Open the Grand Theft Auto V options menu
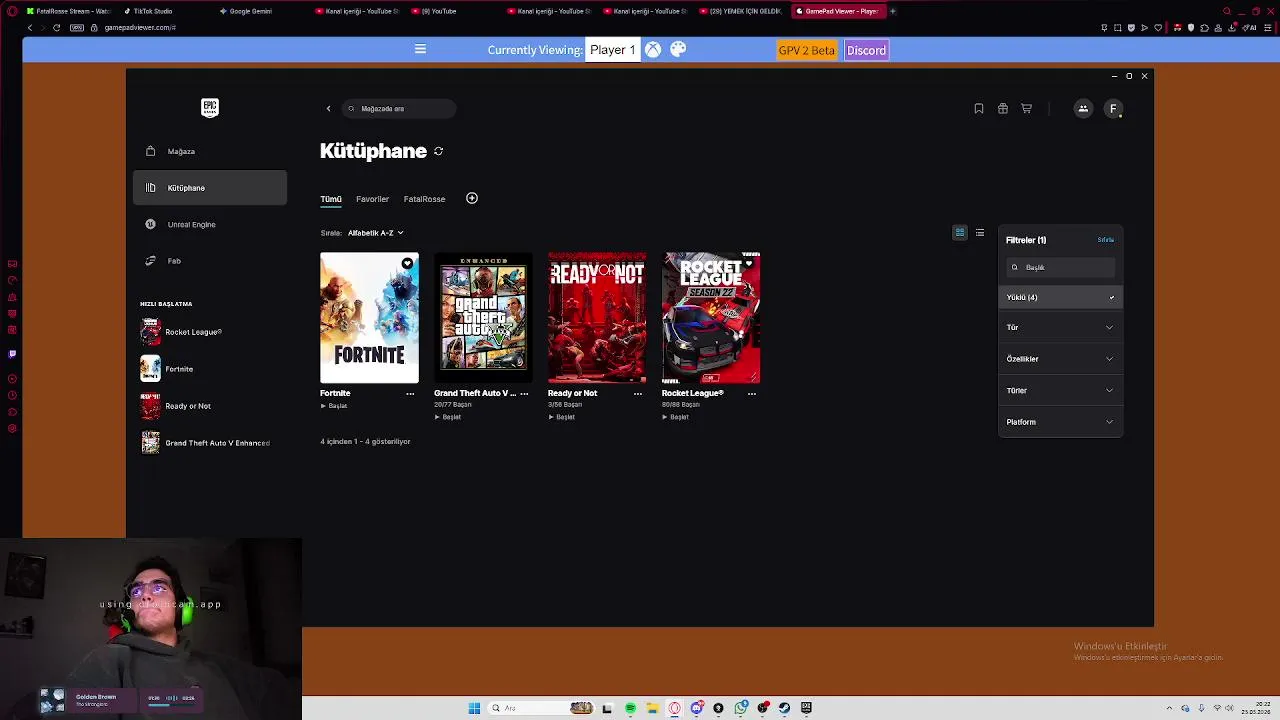This screenshot has width=1280, height=720. pos(524,394)
